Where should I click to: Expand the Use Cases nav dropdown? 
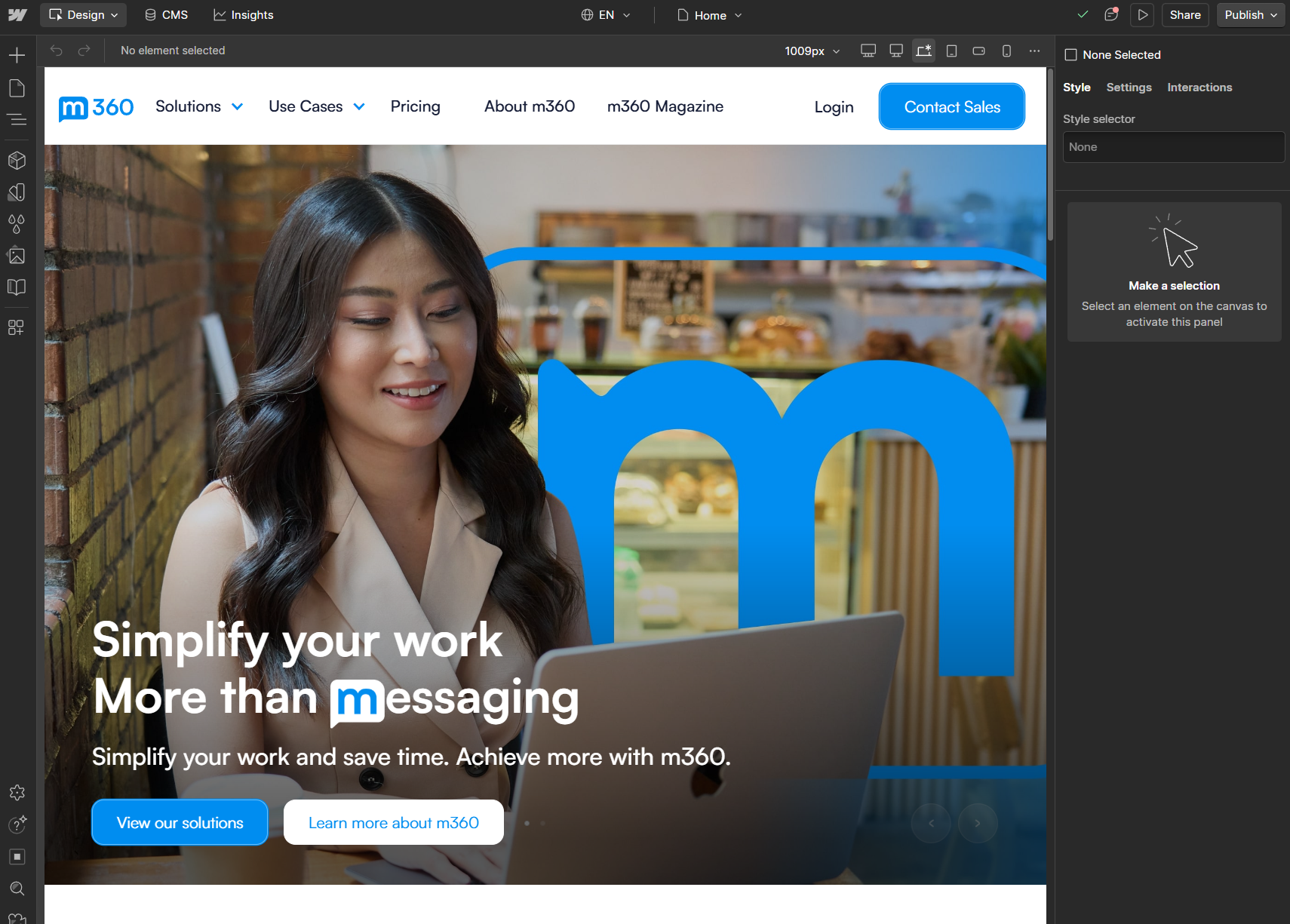coord(317,106)
